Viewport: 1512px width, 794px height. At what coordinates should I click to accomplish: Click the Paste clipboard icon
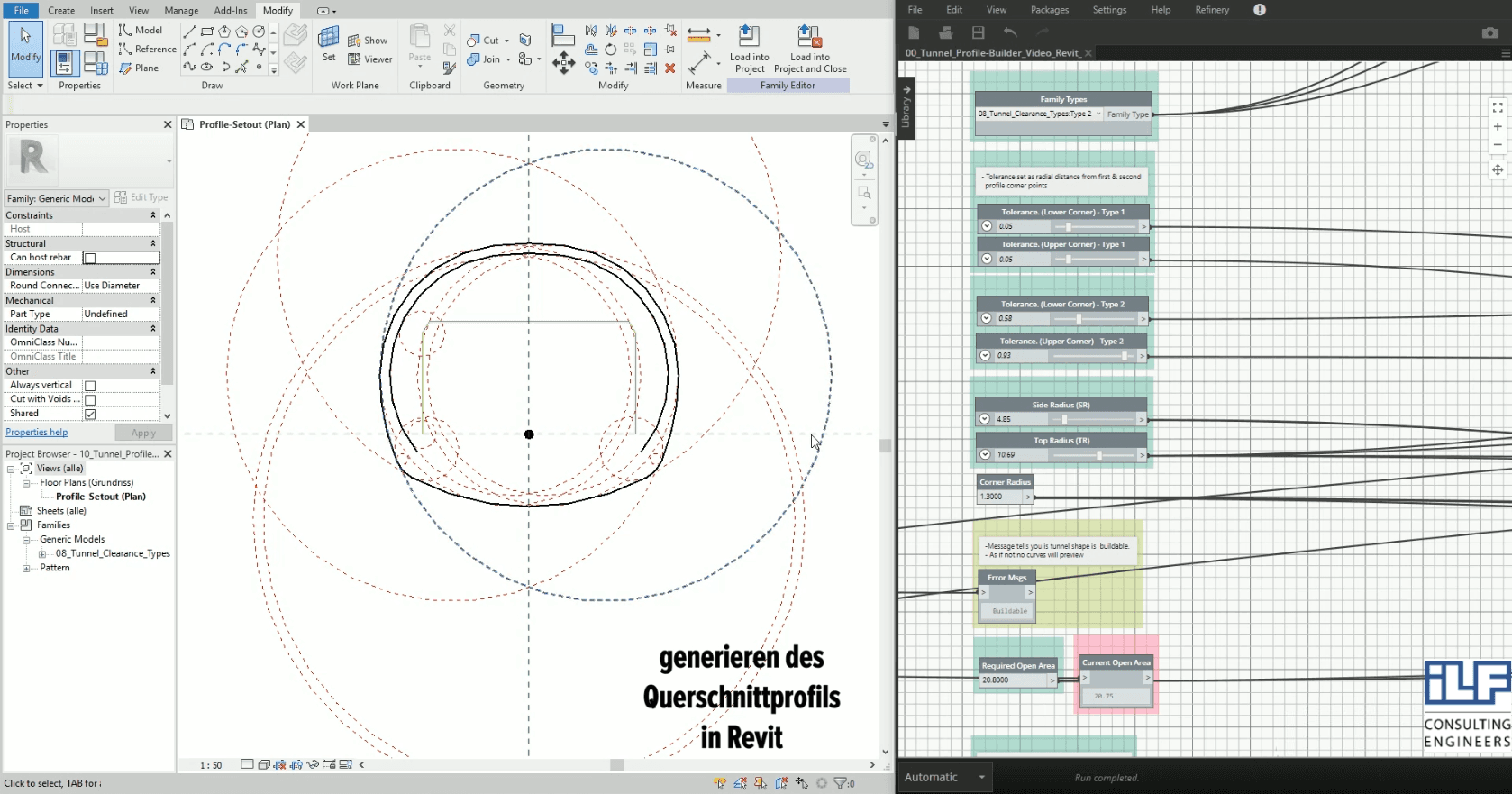420,44
